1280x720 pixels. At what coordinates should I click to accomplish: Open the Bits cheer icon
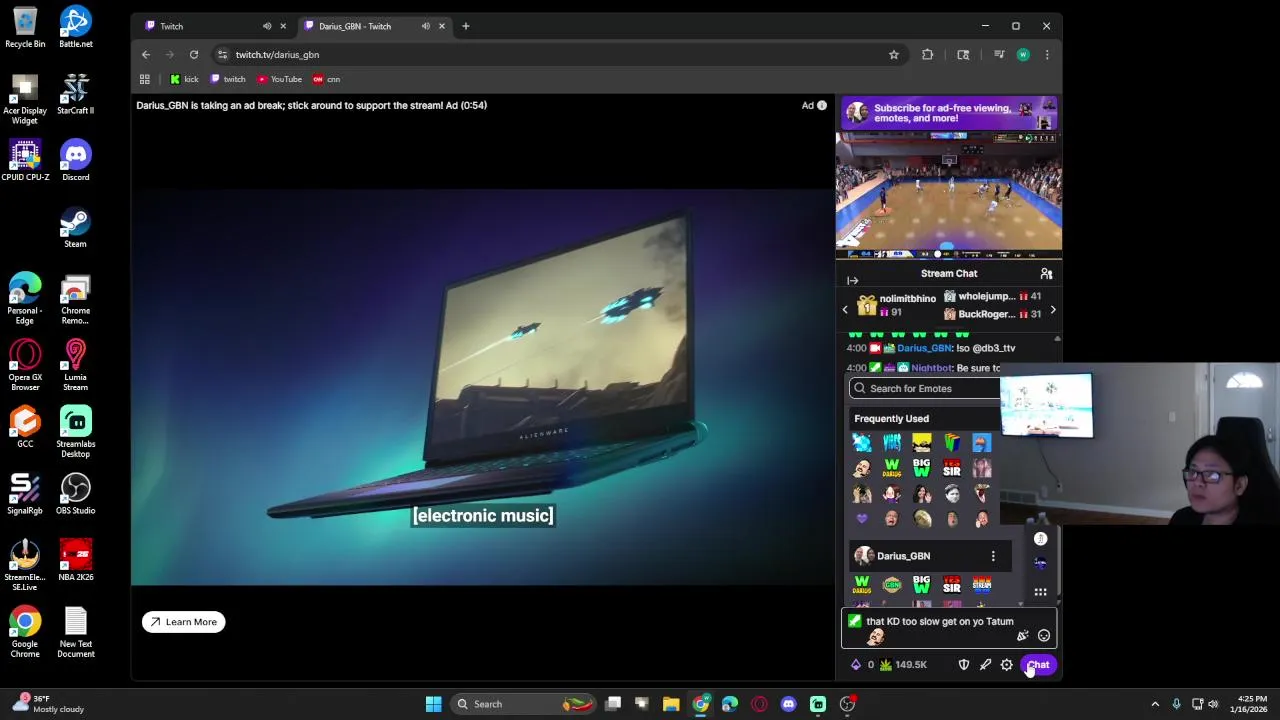[856, 665]
